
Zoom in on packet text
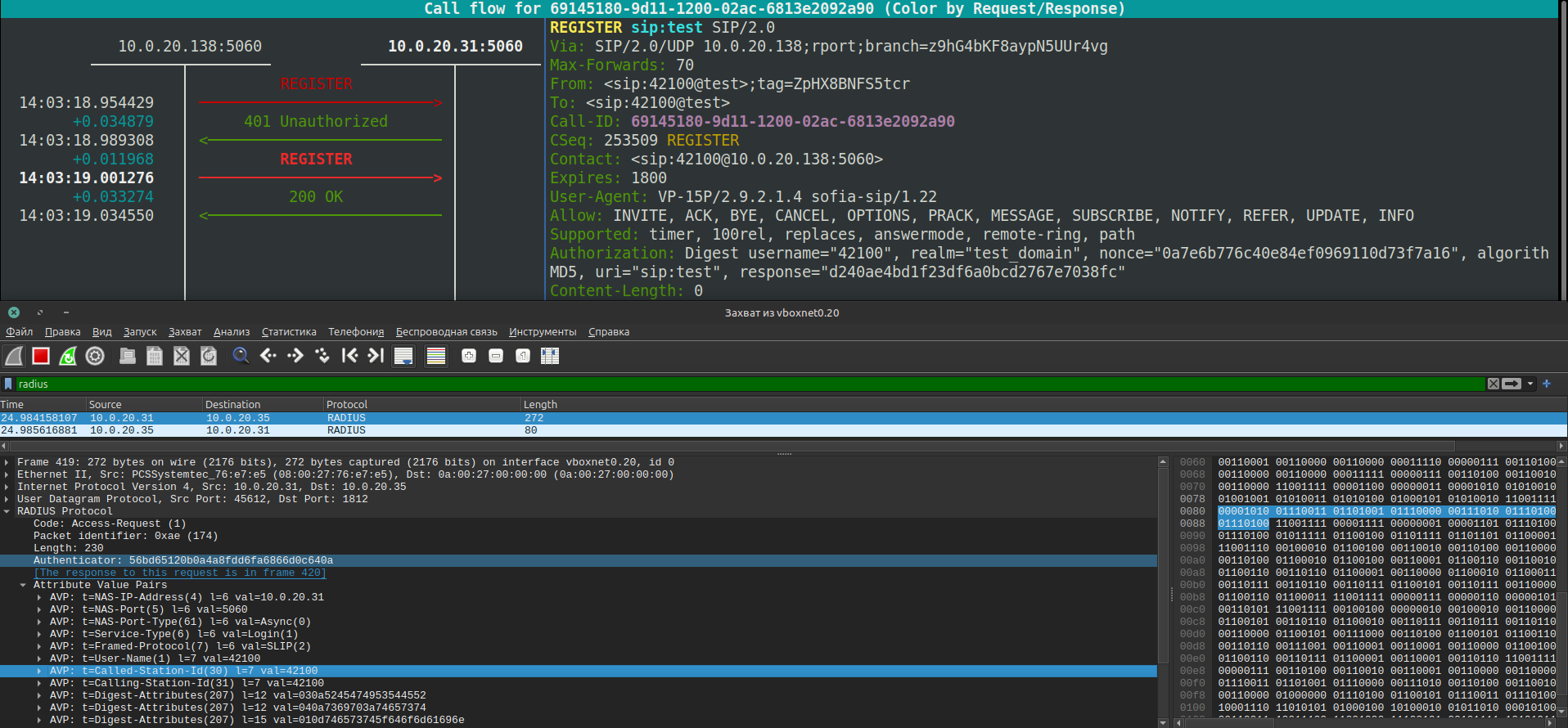tap(469, 356)
